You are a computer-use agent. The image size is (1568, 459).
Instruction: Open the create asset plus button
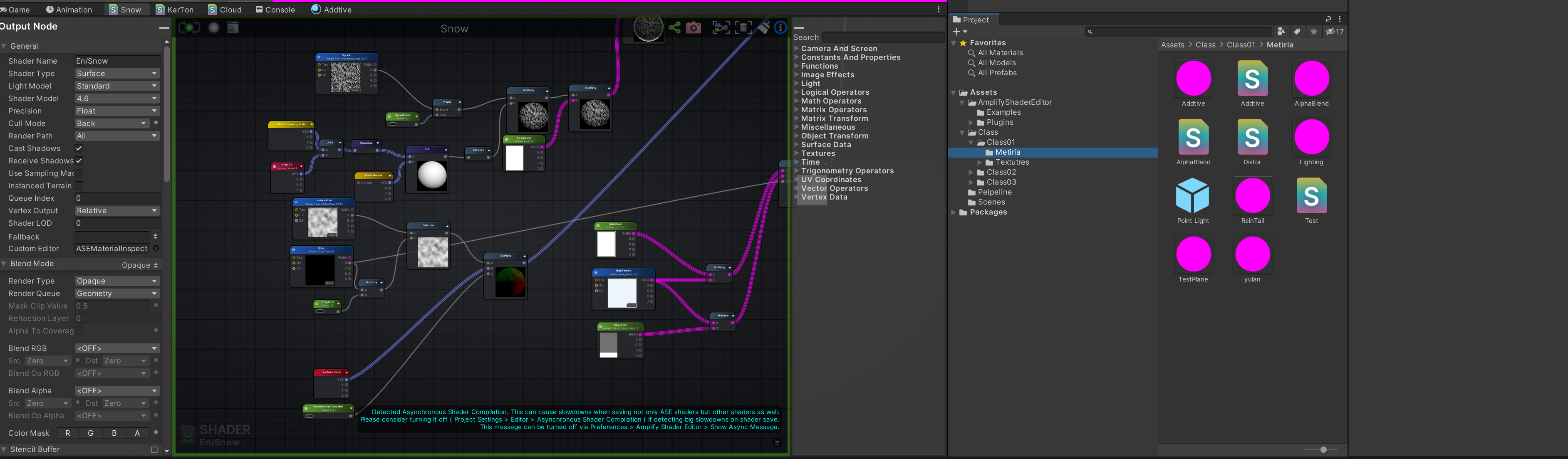[x=959, y=32]
